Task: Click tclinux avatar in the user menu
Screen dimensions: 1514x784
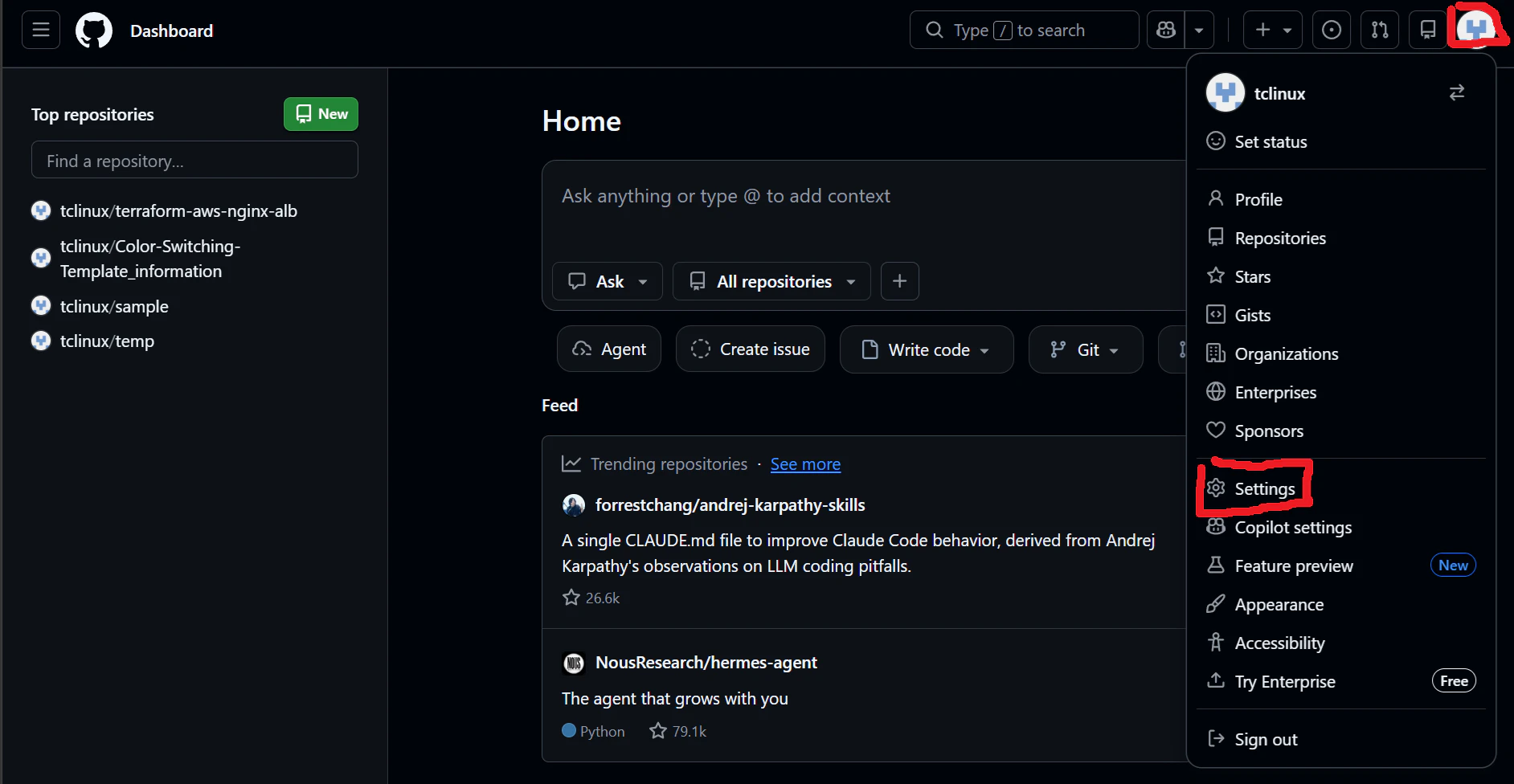Action: [1226, 93]
